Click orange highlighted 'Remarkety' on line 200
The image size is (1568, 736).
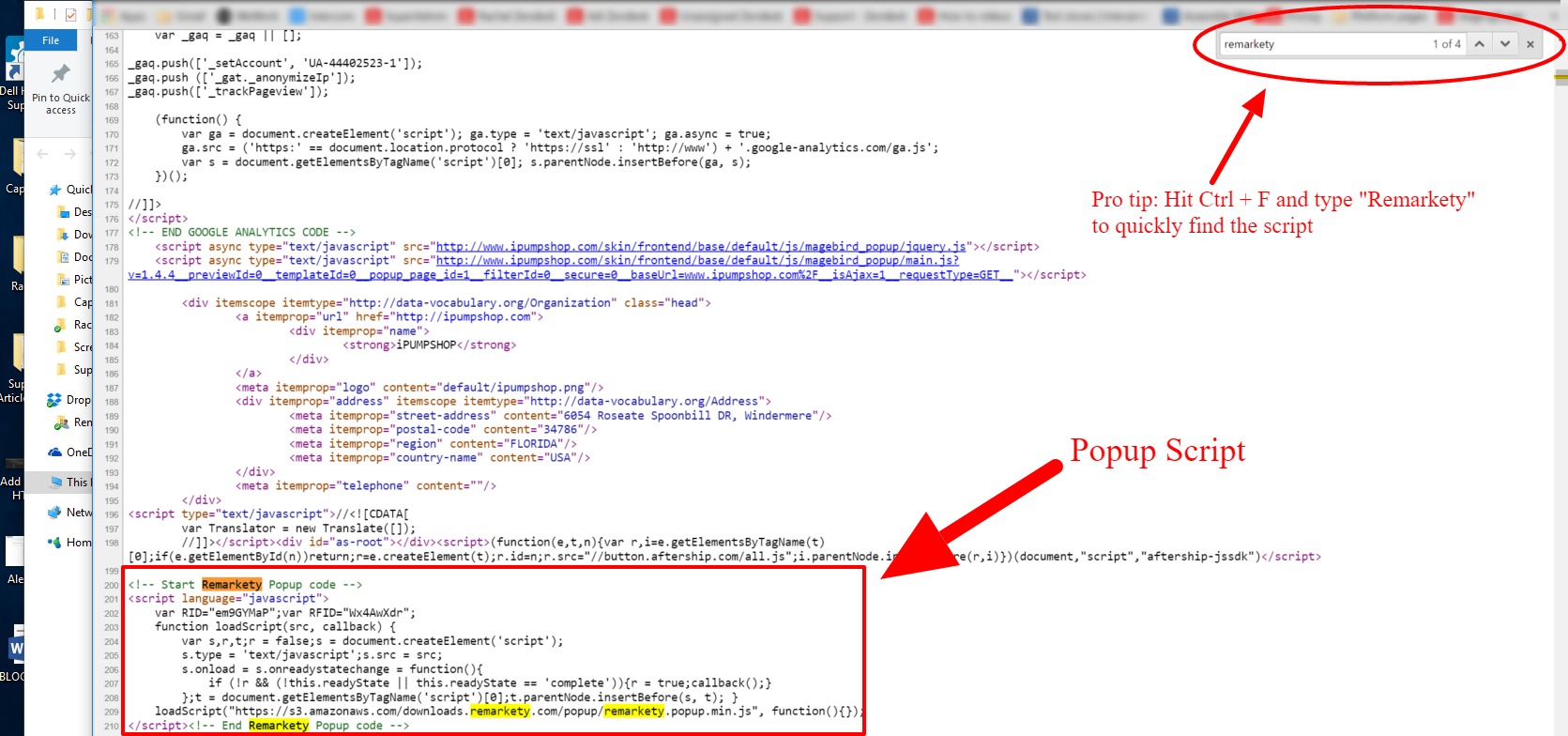click(x=232, y=585)
